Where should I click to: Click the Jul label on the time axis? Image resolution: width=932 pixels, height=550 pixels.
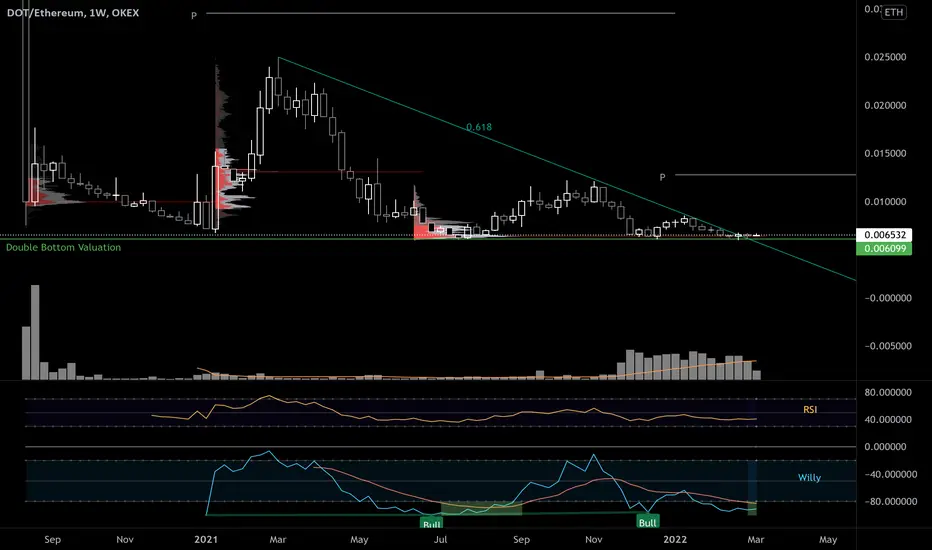click(440, 539)
